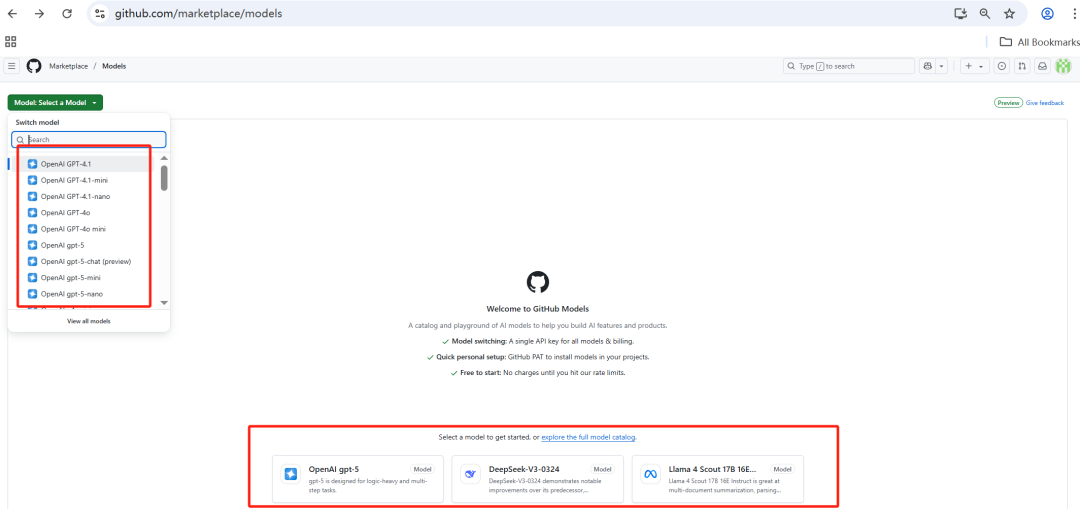Open the plus create-new dropdown
1080x509 pixels.
tap(973, 66)
